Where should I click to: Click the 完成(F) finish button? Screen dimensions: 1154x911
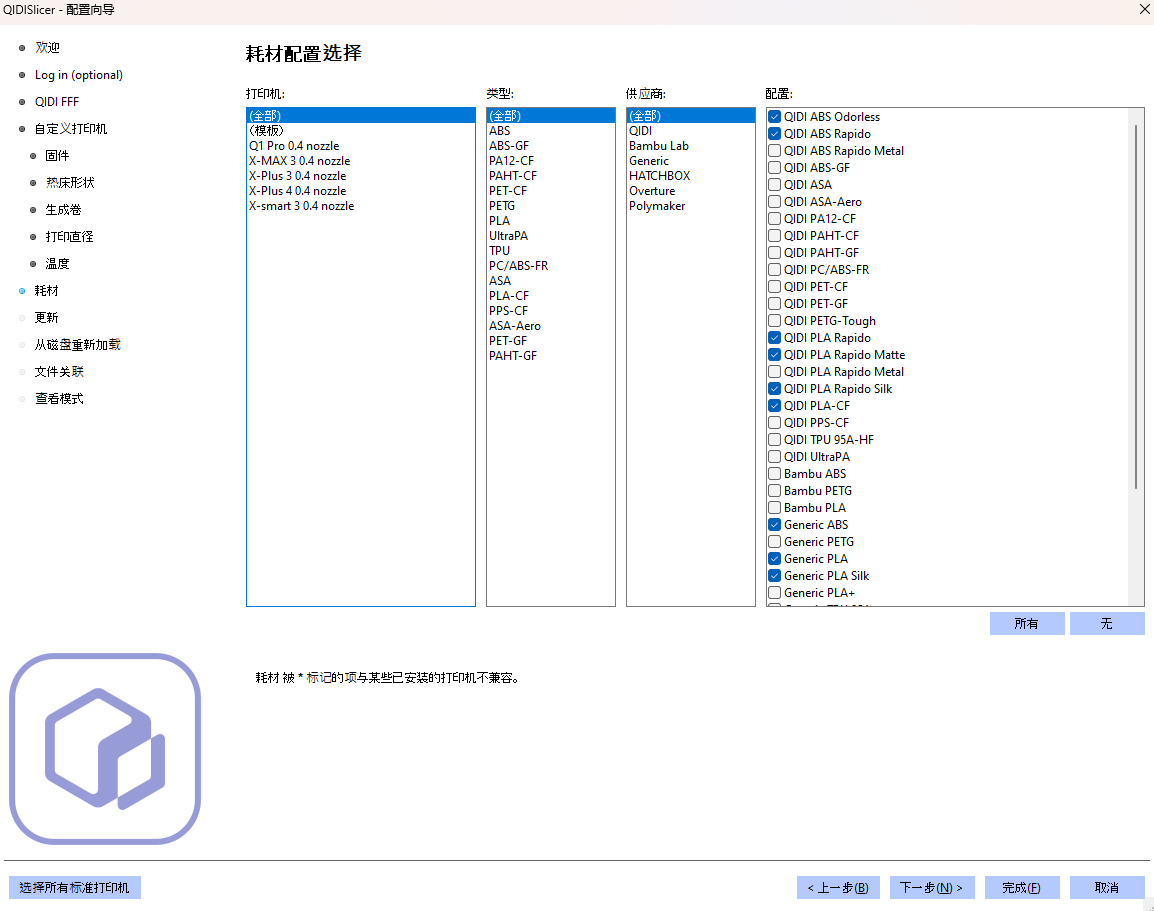coord(1022,887)
